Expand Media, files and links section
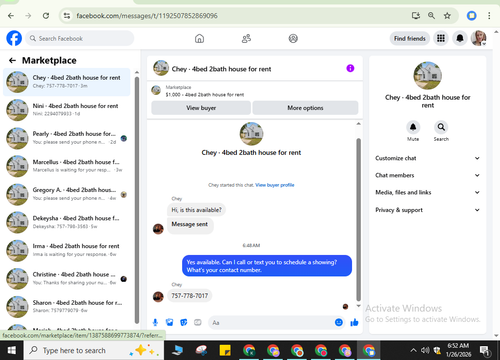This screenshot has width=500, height=360. point(428,192)
